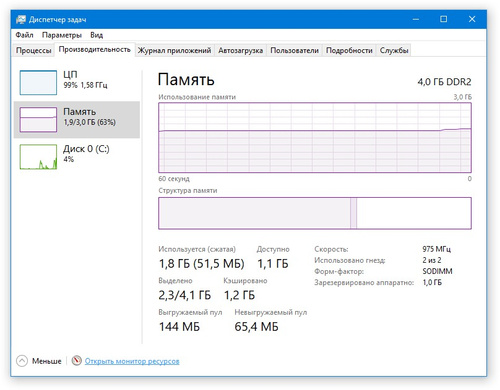Screen dimensions: 500x390
Task: Click the 144 МБ paged pool value
Action: (x=179, y=327)
